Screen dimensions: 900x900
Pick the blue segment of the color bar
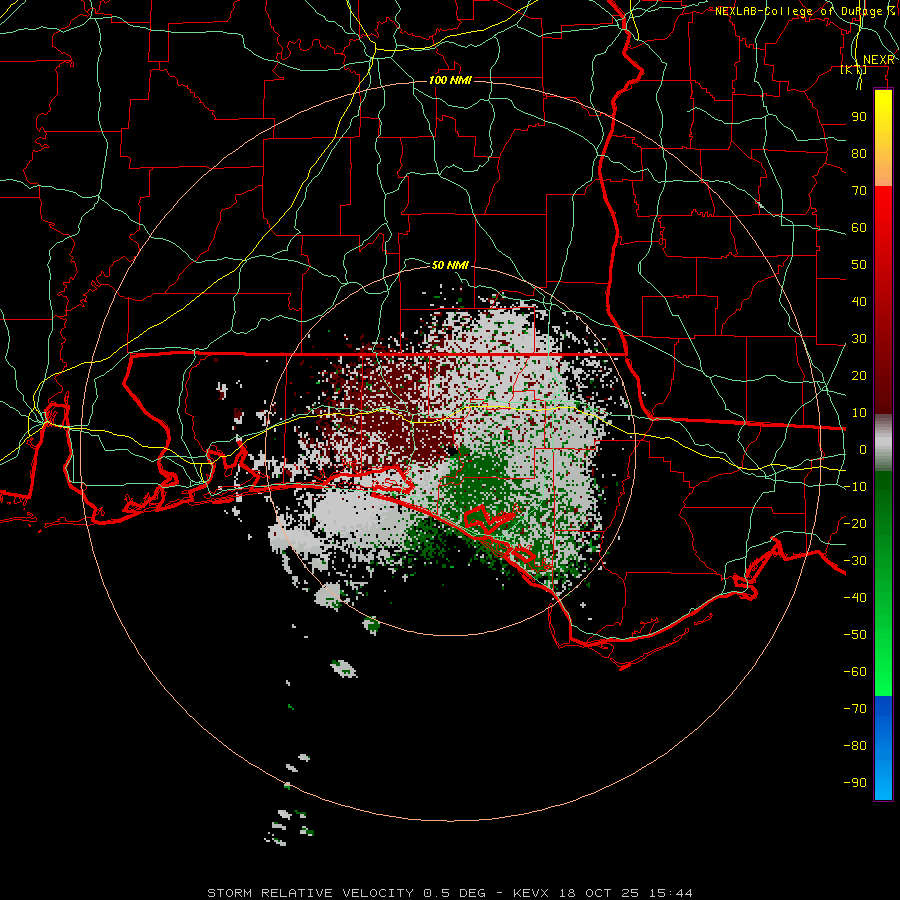pyautogui.click(x=883, y=748)
